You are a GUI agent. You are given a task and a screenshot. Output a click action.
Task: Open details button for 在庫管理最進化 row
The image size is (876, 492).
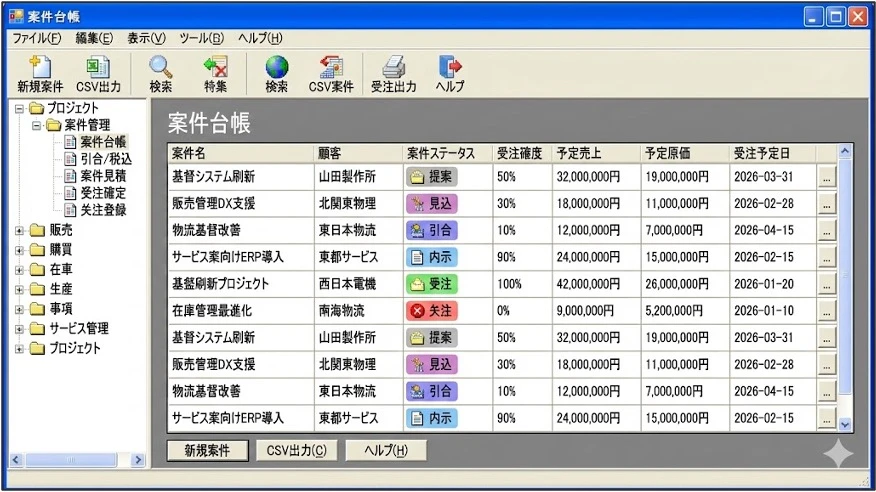coord(826,311)
